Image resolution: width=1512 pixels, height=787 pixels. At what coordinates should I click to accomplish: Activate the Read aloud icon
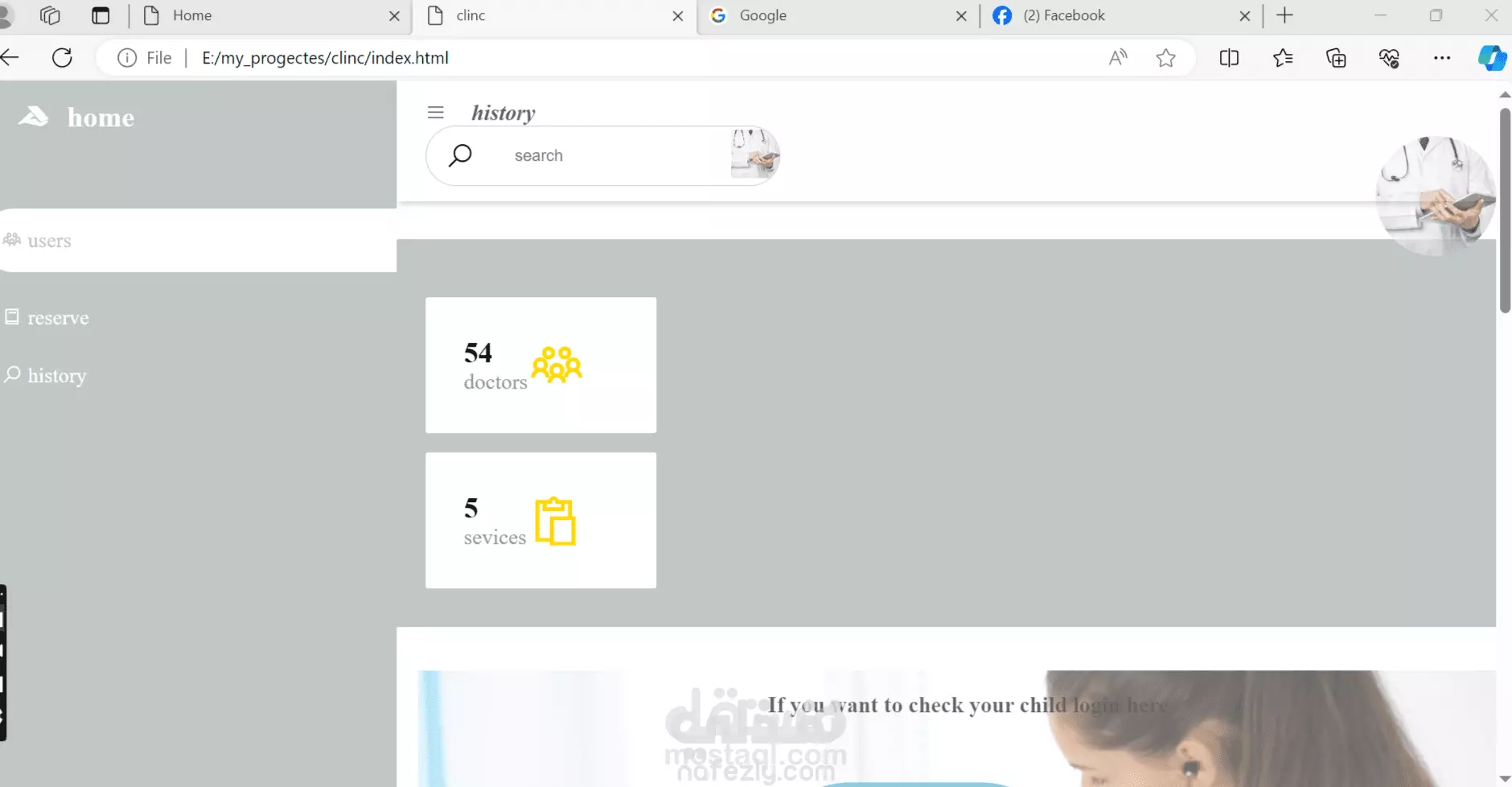(1118, 58)
